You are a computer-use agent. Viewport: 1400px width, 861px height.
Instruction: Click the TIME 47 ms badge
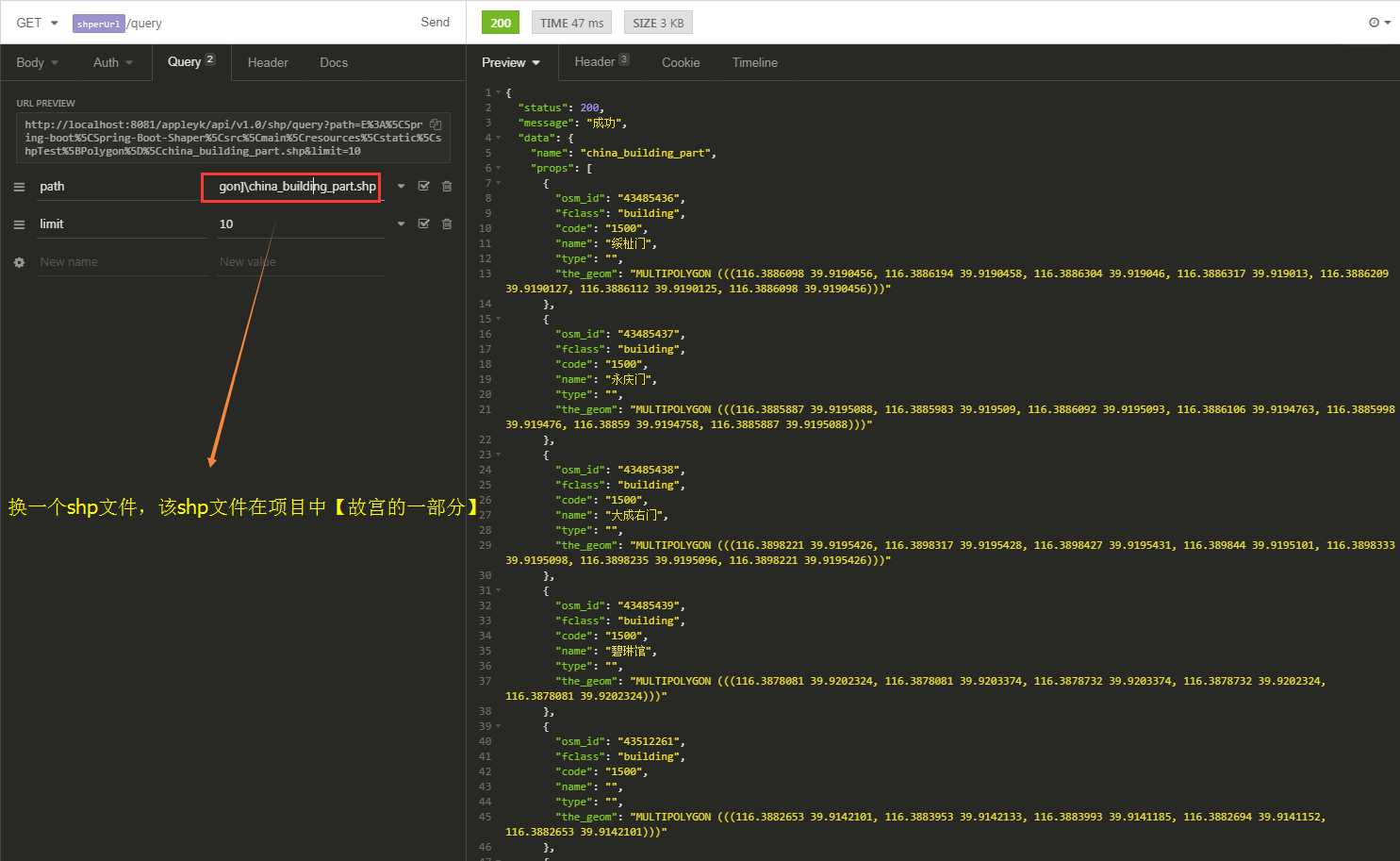pyautogui.click(x=571, y=23)
